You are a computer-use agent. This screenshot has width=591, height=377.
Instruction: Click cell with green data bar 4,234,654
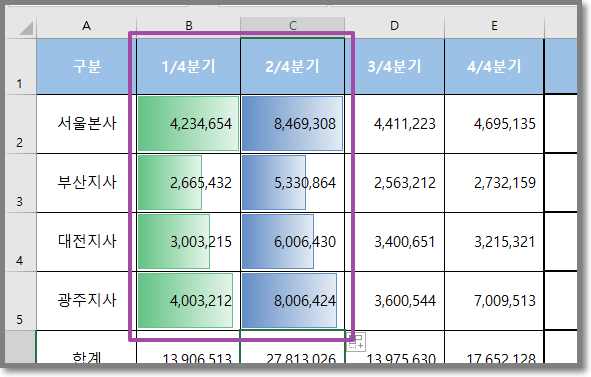click(188, 124)
